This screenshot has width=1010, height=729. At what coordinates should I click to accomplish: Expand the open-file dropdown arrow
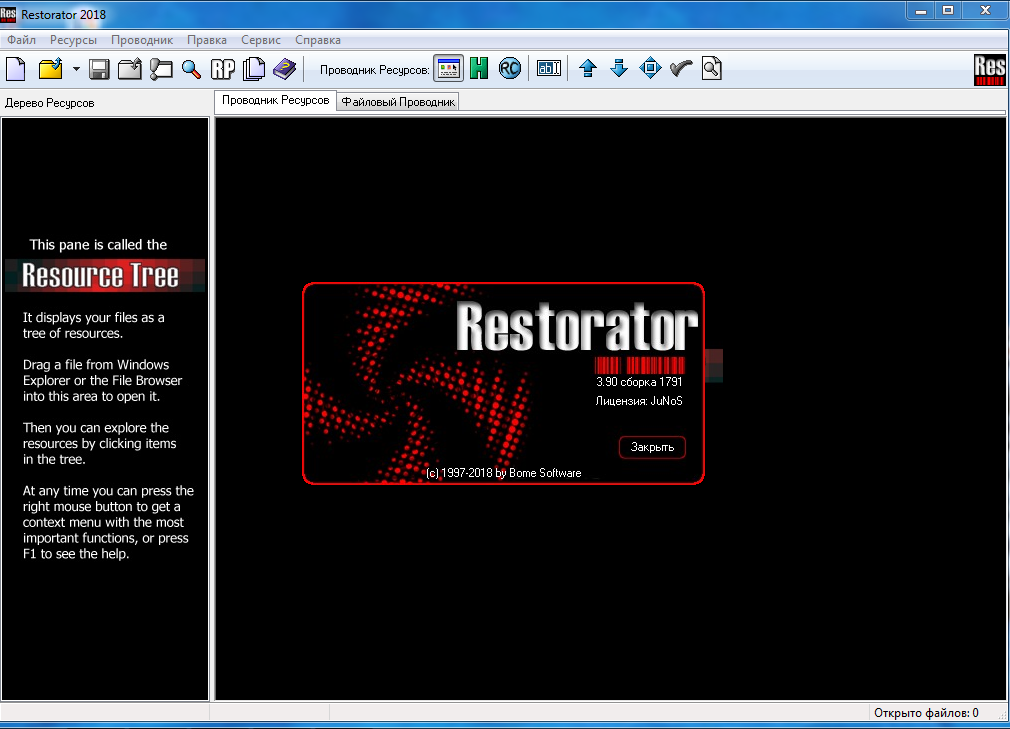click(x=76, y=68)
